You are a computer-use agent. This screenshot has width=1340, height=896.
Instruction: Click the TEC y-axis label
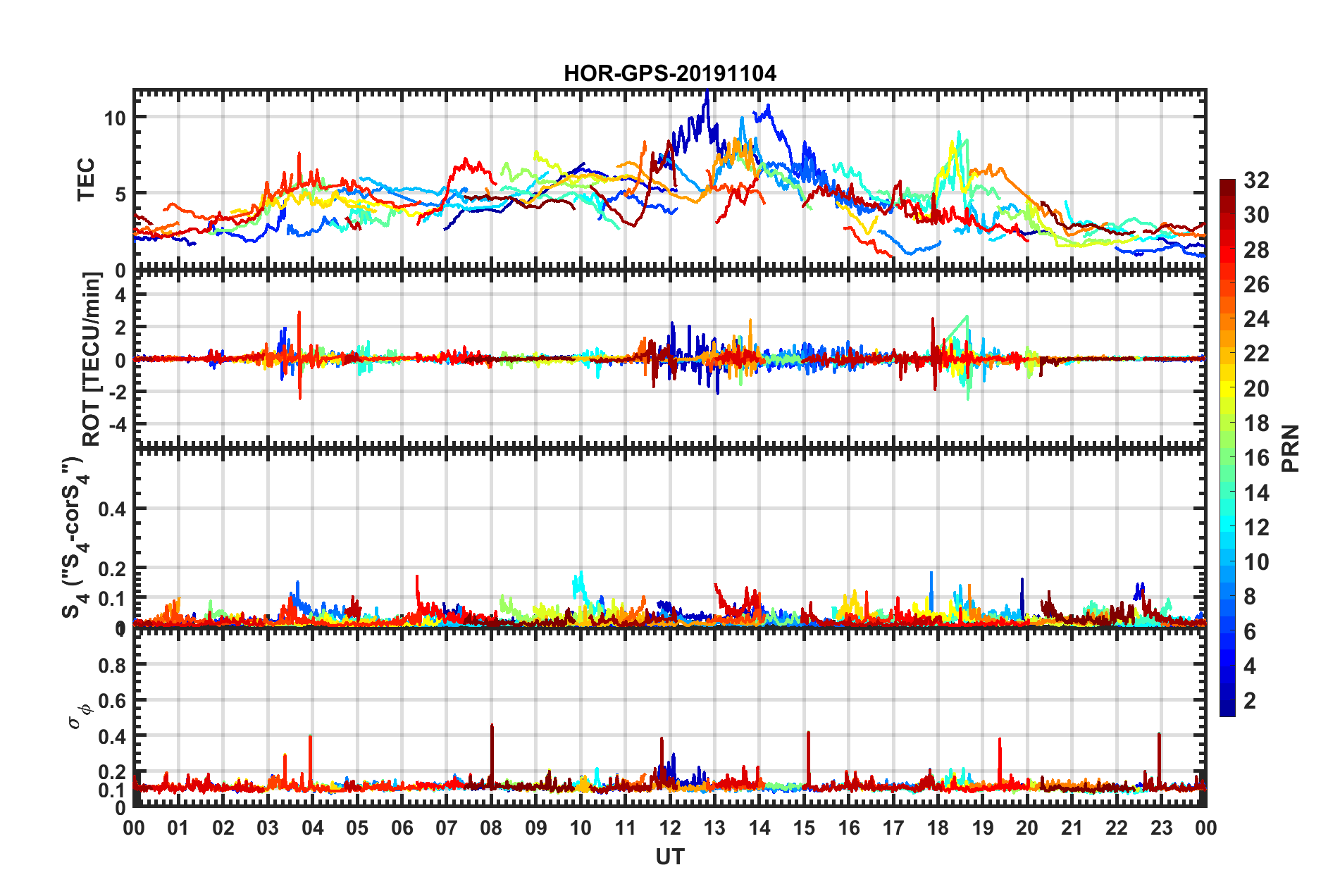pyautogui.click(x=85, y=180)
